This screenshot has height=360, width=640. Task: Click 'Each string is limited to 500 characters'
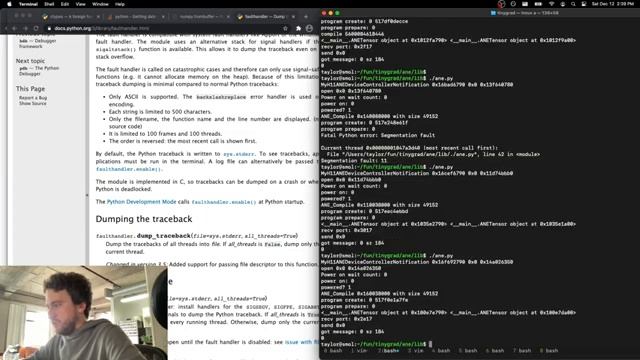click(160, 111)
